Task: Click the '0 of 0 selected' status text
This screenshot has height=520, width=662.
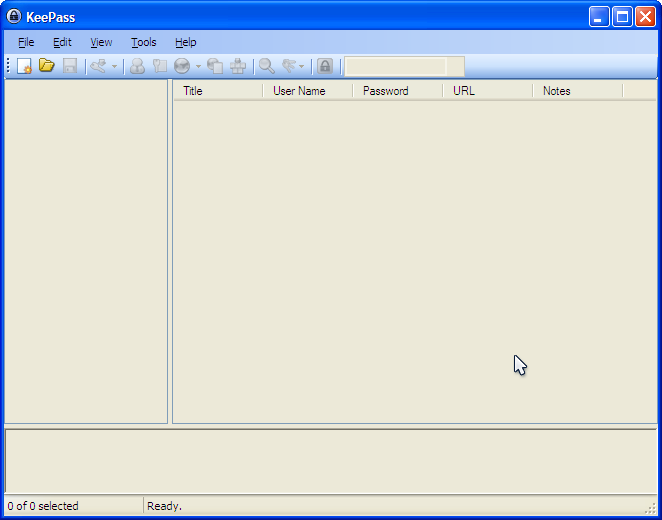Action: [43, 506]
